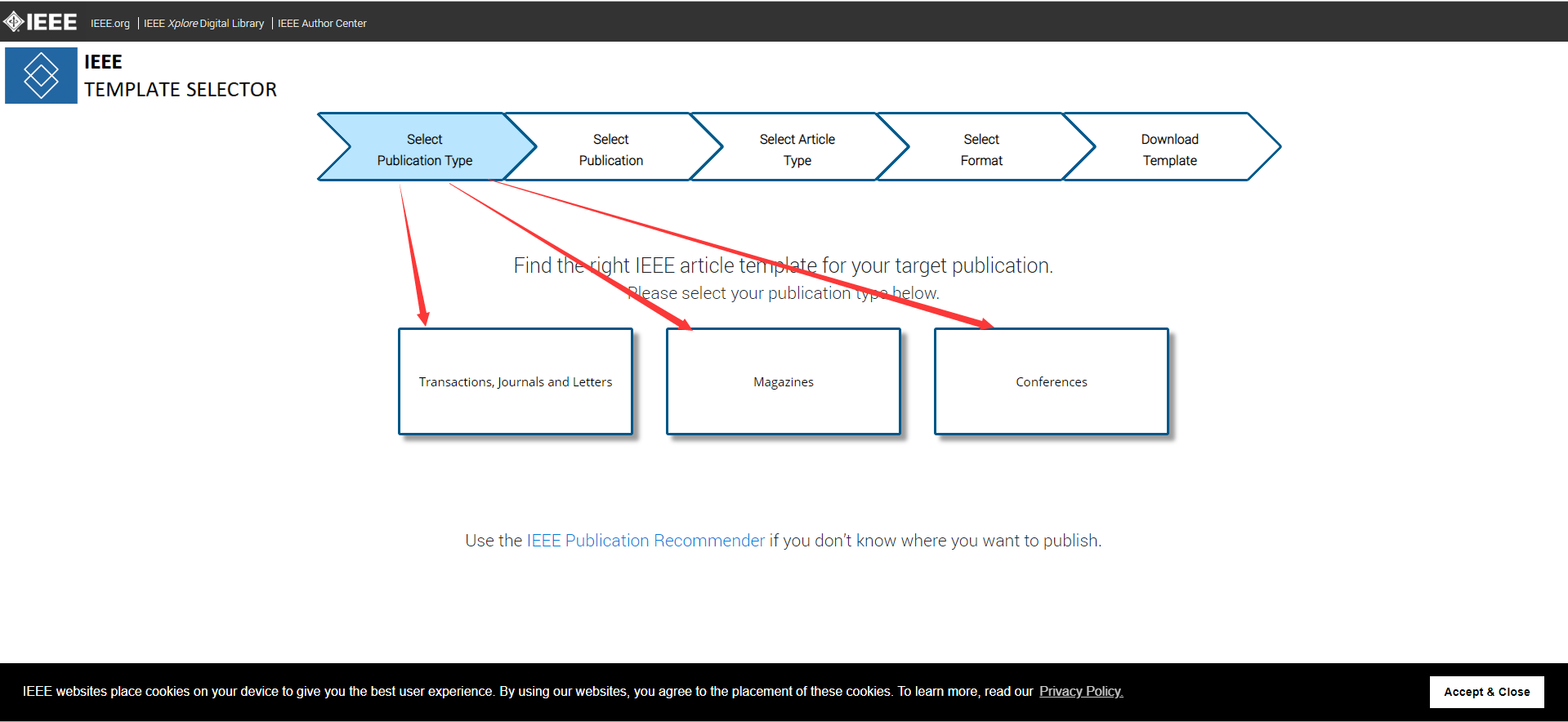Choose the Magazines publication type
This screenshot has width=1568, height=722.
click(x=784, y=381)
